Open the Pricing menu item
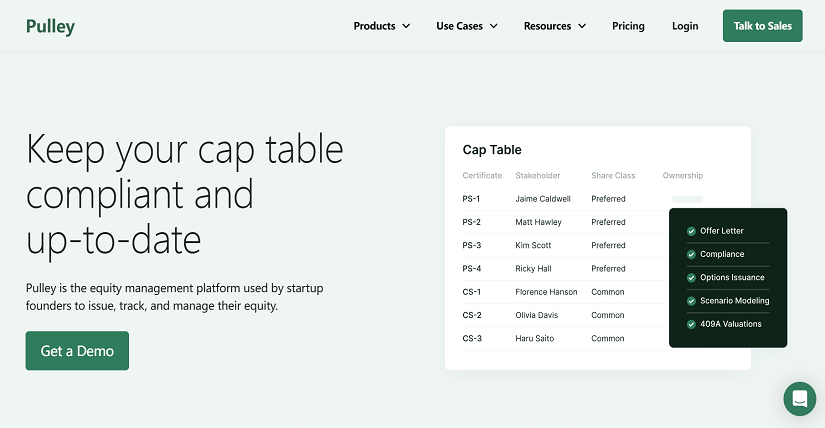825x428 pixels. (x=628, y=26)
